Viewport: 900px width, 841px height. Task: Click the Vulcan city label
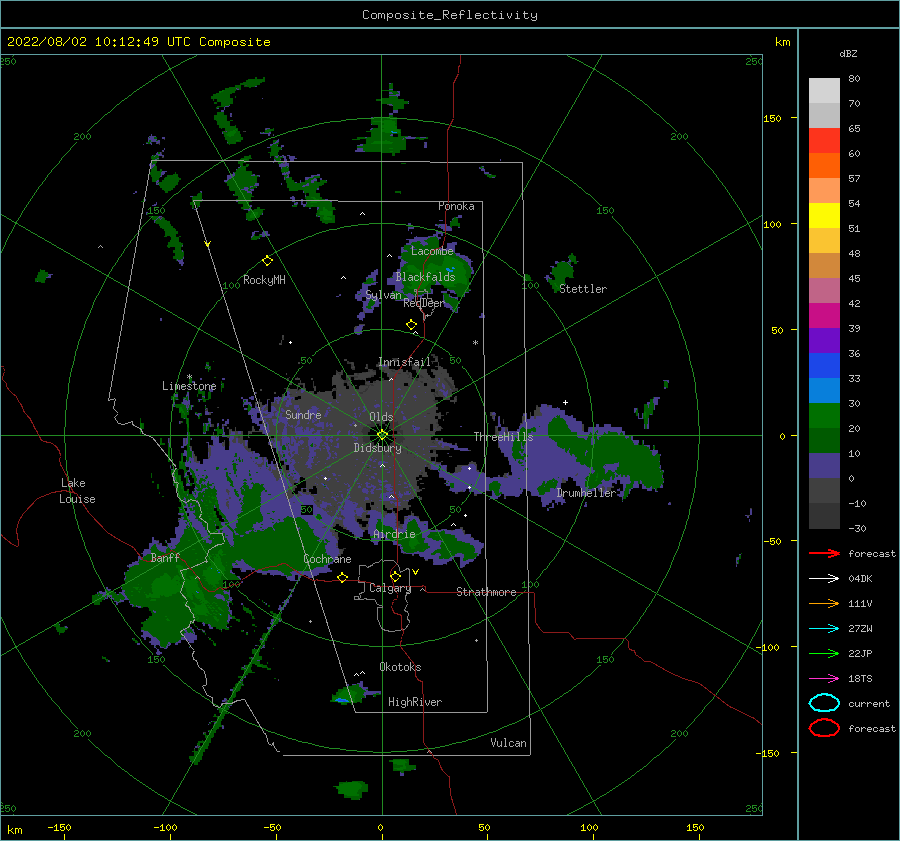point(508,743)
